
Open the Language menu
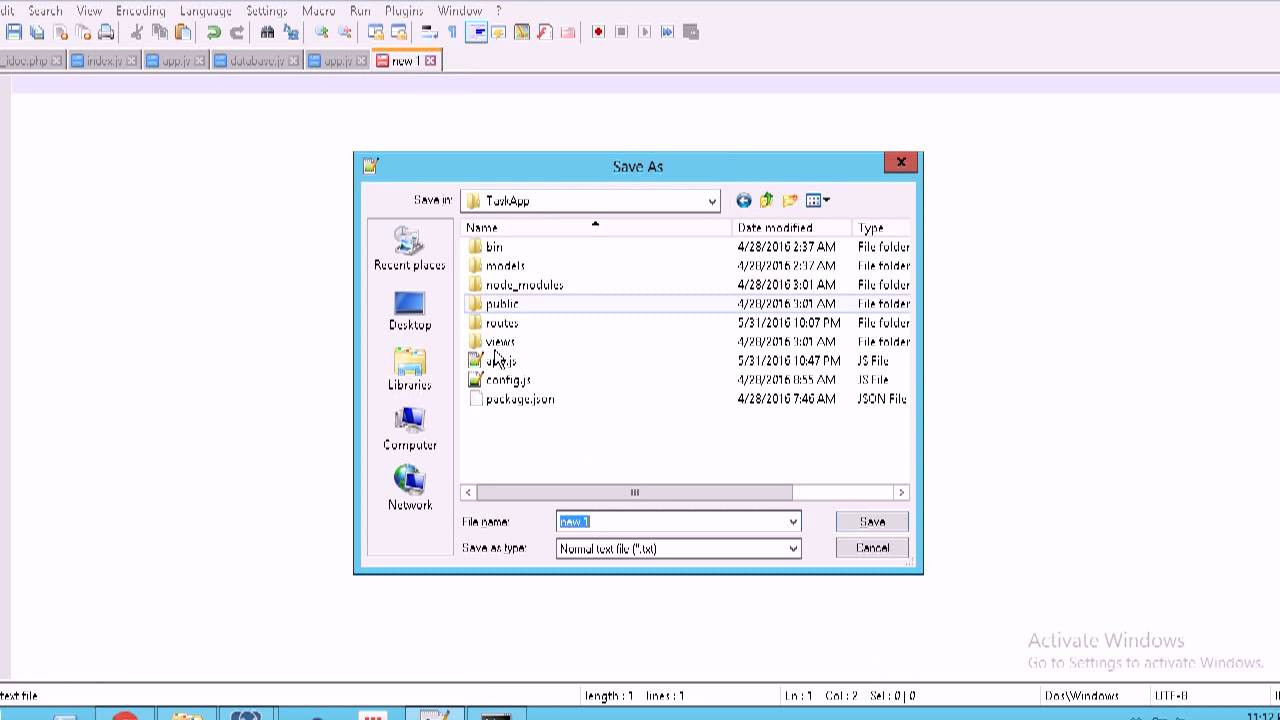tap(206, 10)
